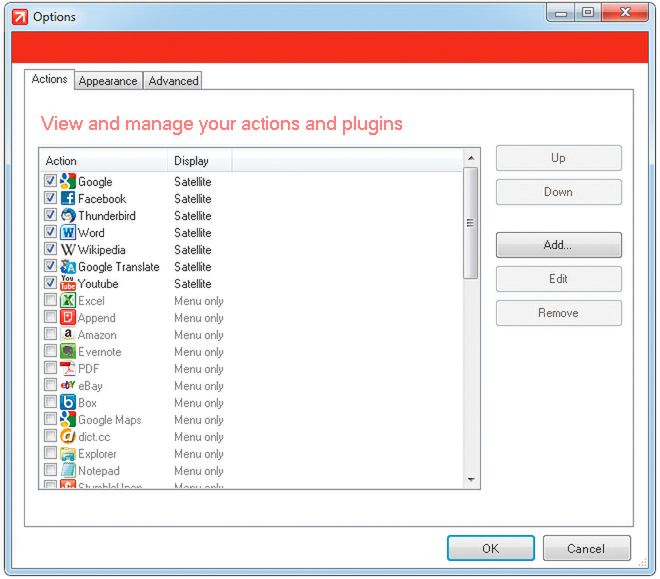Check the Evernote checkbox
This screenshot has width=660, height=579.
click(x=50, y=351)
